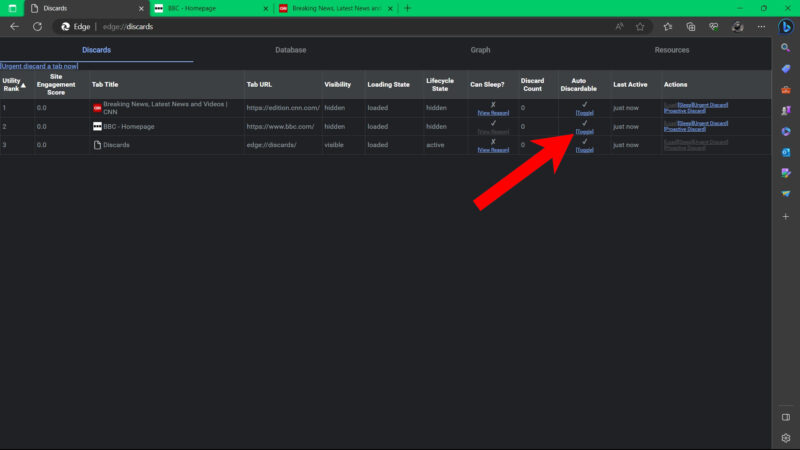Open the profile avatar icon
Image resolution: width=800 pixels, height=450 pixels.
tap(738, 27)
